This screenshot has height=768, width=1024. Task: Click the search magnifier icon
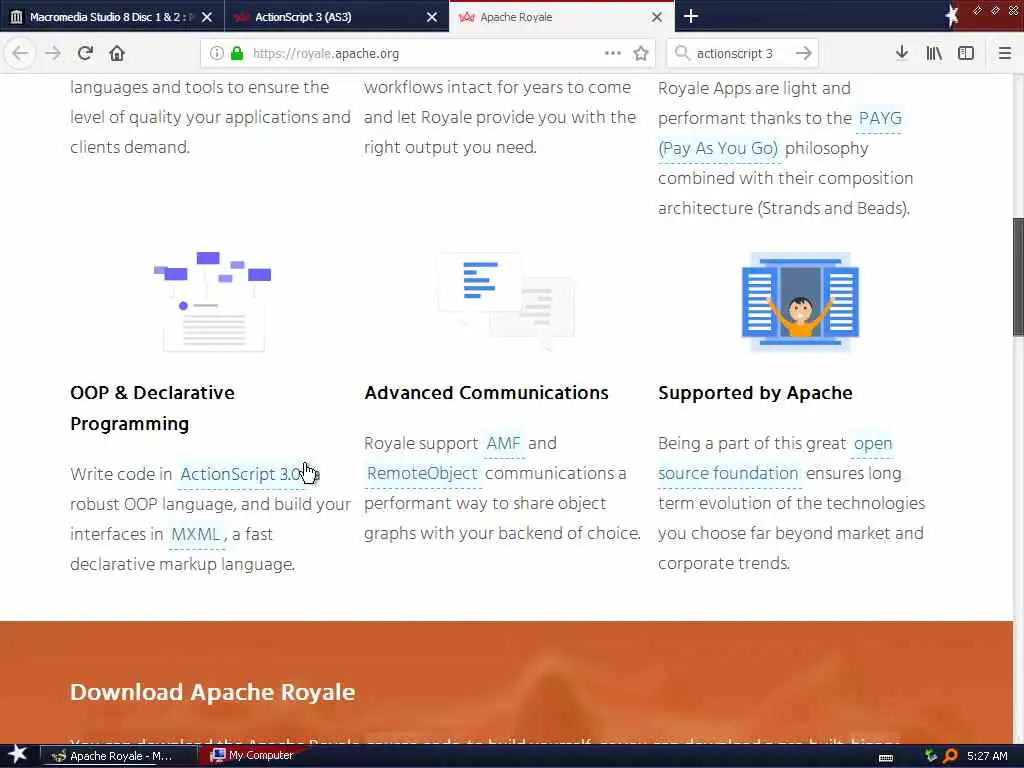[x=682, y=54]
